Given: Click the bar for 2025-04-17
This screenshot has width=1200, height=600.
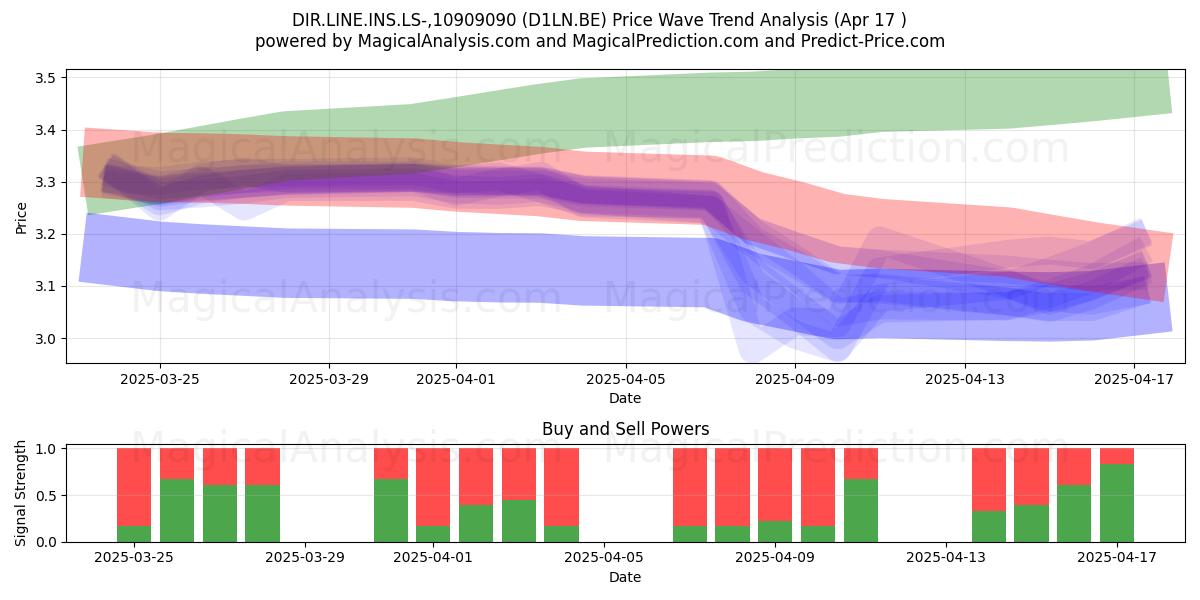Looking at the screenshot, I should pyautogui.click(x=1117, y=495).
